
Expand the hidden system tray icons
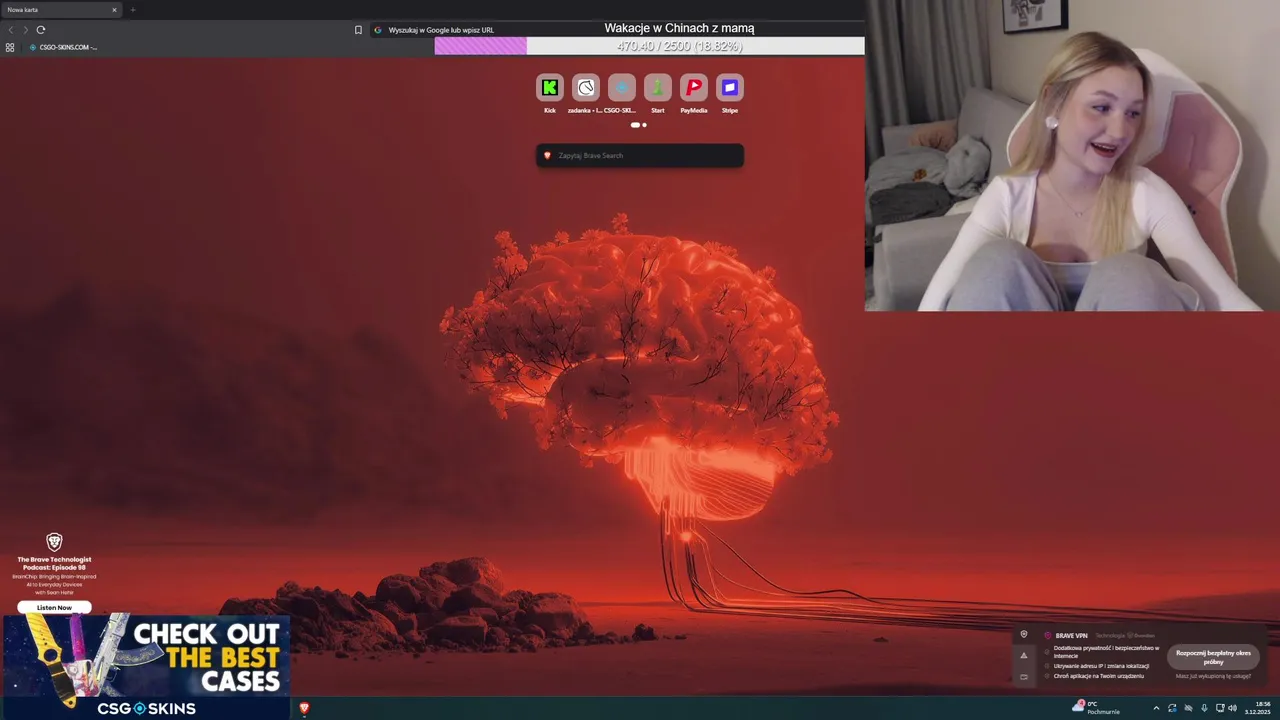click(1156, 708)
